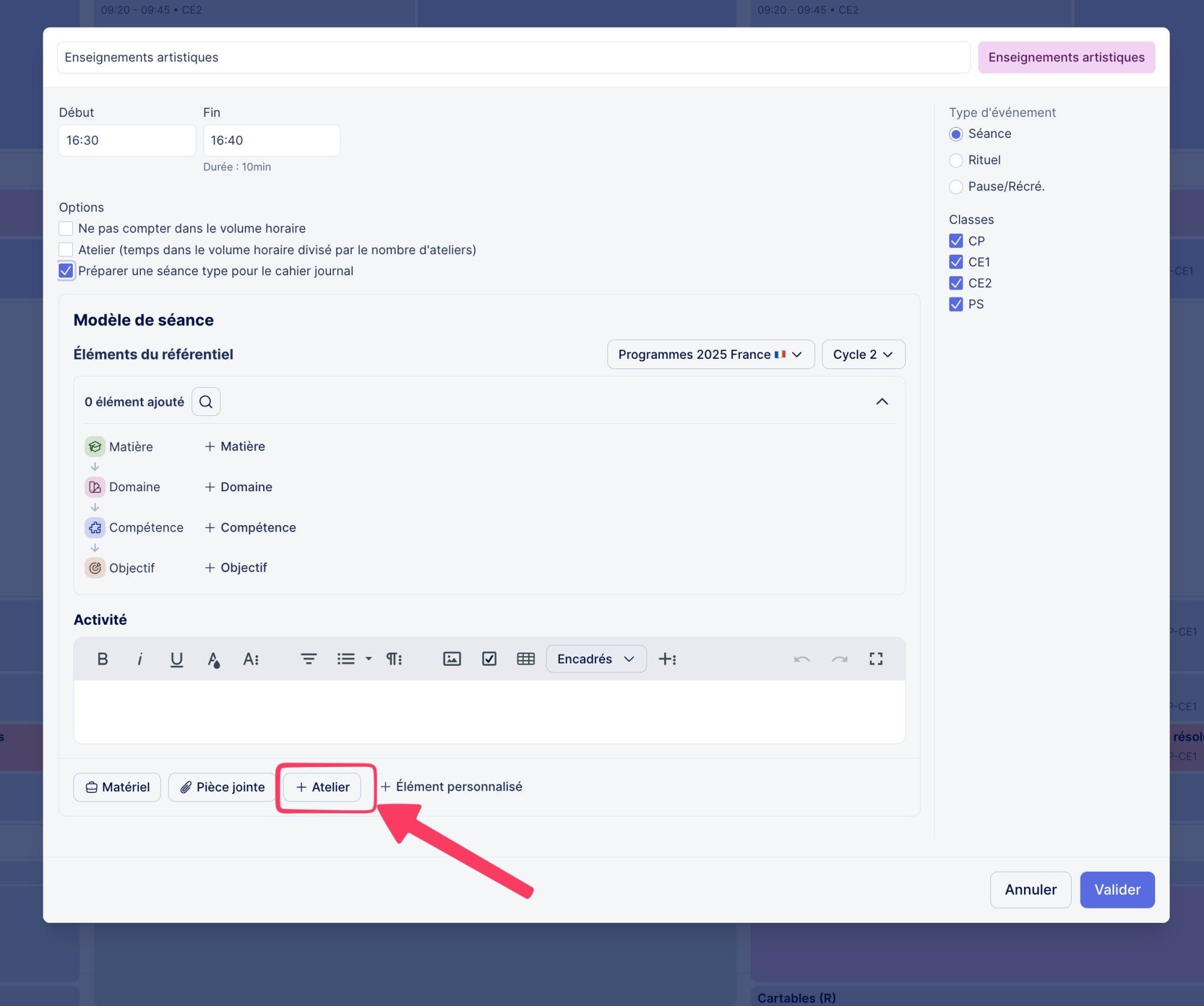Click the Matériel button
The width and height of the screenshot is (1204, 1006).
(x=117, y=787)
